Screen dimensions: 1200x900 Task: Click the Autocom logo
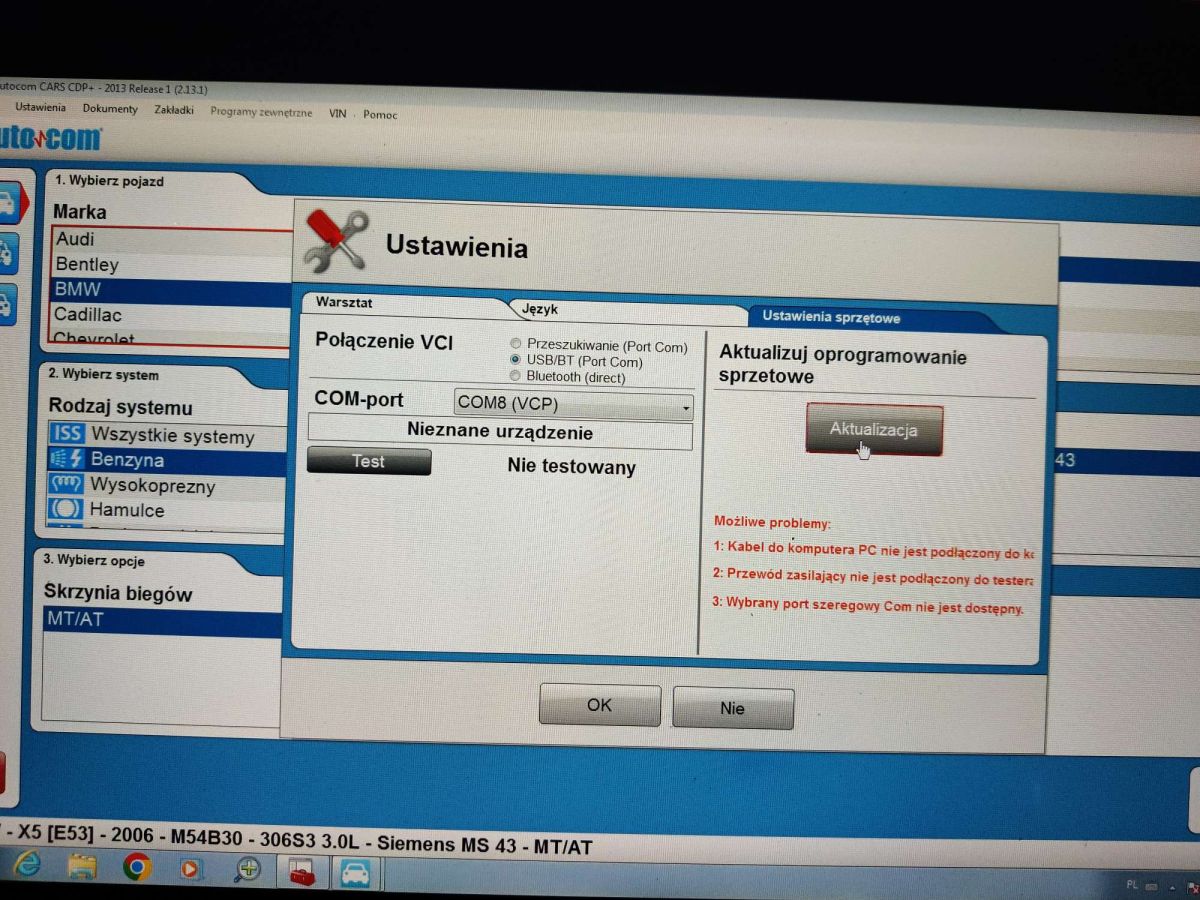[x=50, y=137]
